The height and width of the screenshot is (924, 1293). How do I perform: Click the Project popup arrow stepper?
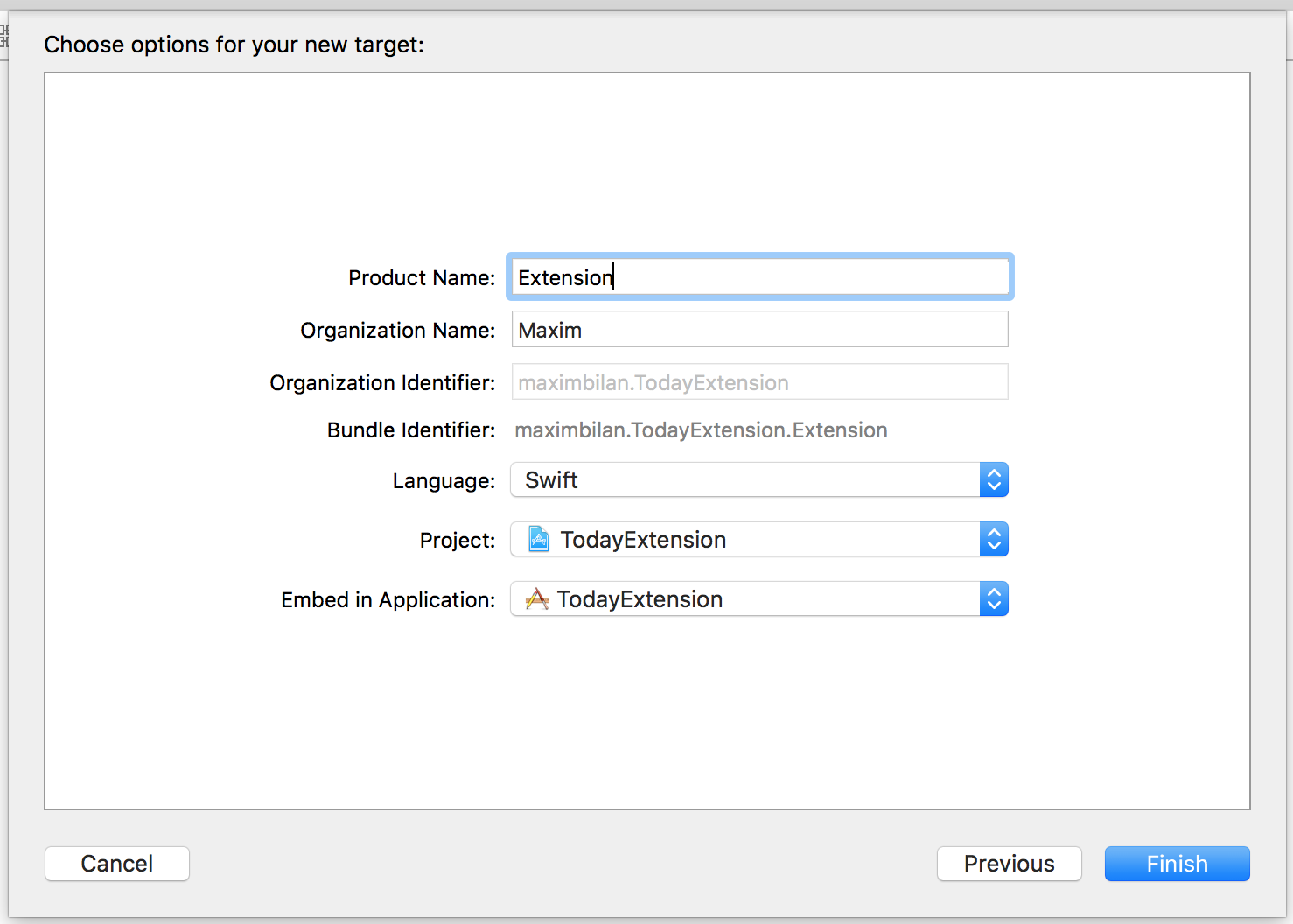click(994, 540)
